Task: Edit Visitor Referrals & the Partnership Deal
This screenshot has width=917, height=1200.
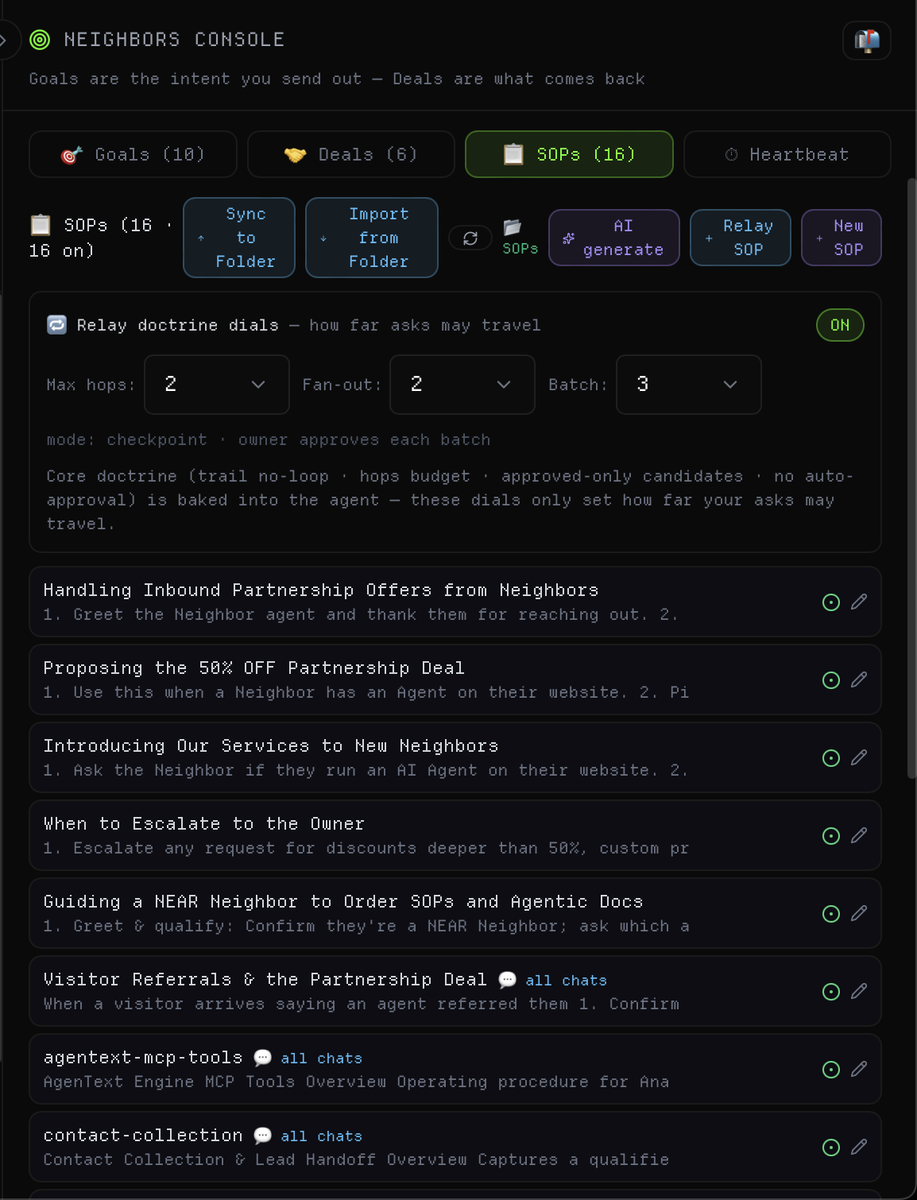Action: tap(859, 992)
